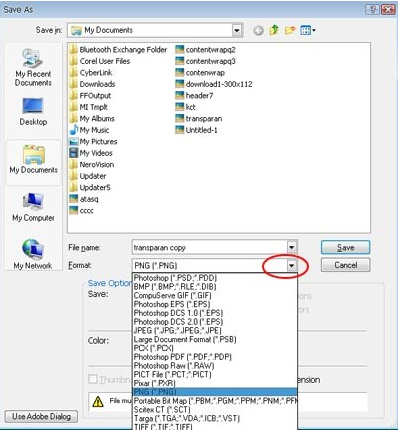Image resolution: width=398 pixels, height=431 pixels.
Task: Expand the File name history dropdown
Action: pos(291,248)
